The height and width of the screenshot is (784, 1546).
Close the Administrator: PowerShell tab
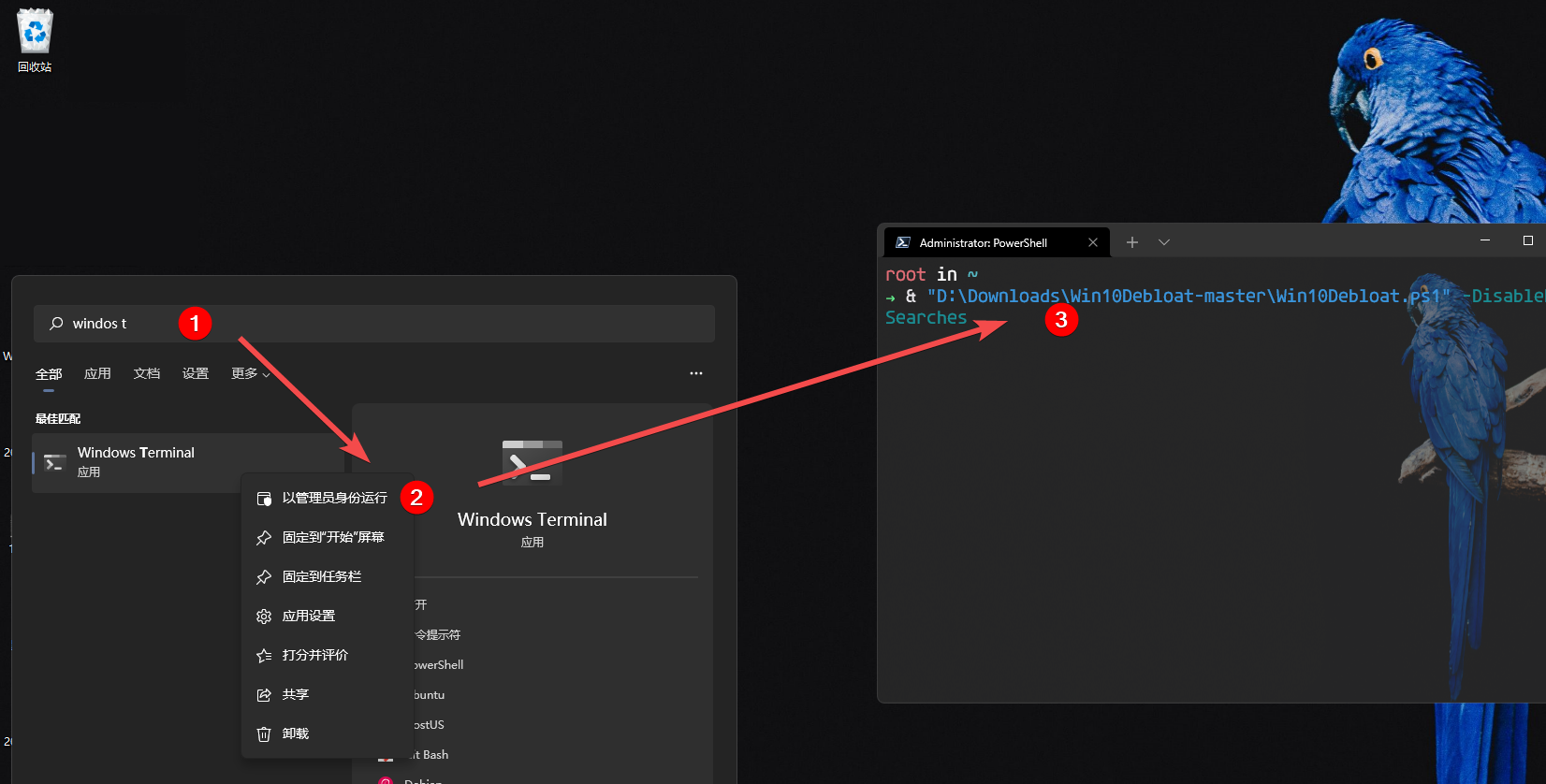coord(1093,242)
